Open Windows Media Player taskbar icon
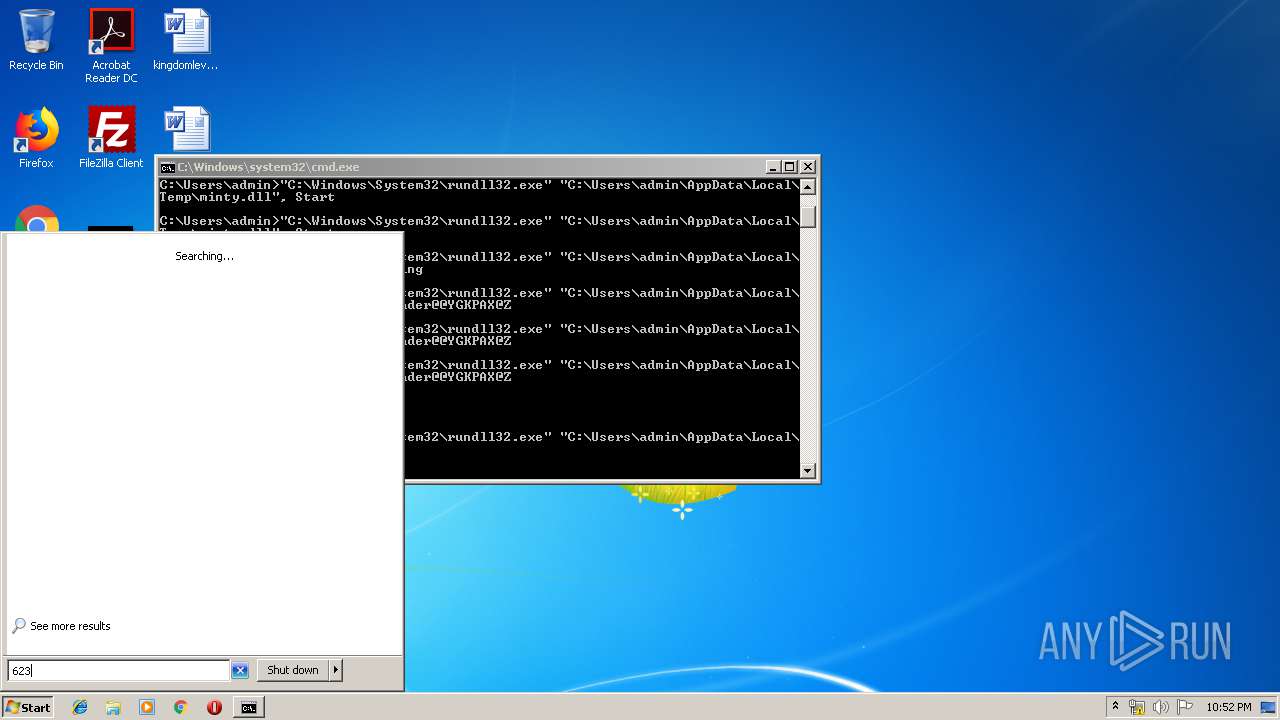Viewport: 1280px width, 720px height. click(147, 707)
